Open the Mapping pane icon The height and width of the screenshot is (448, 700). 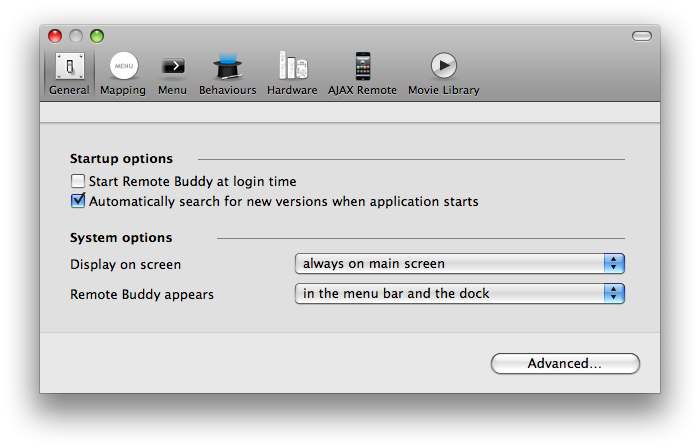point(123,67)
